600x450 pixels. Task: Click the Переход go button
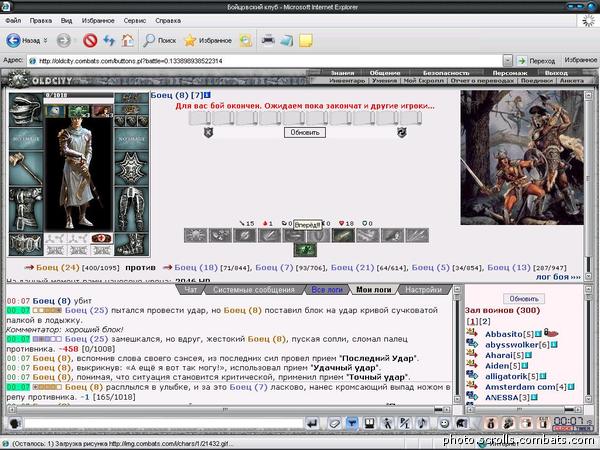click(x=536, y=61)
